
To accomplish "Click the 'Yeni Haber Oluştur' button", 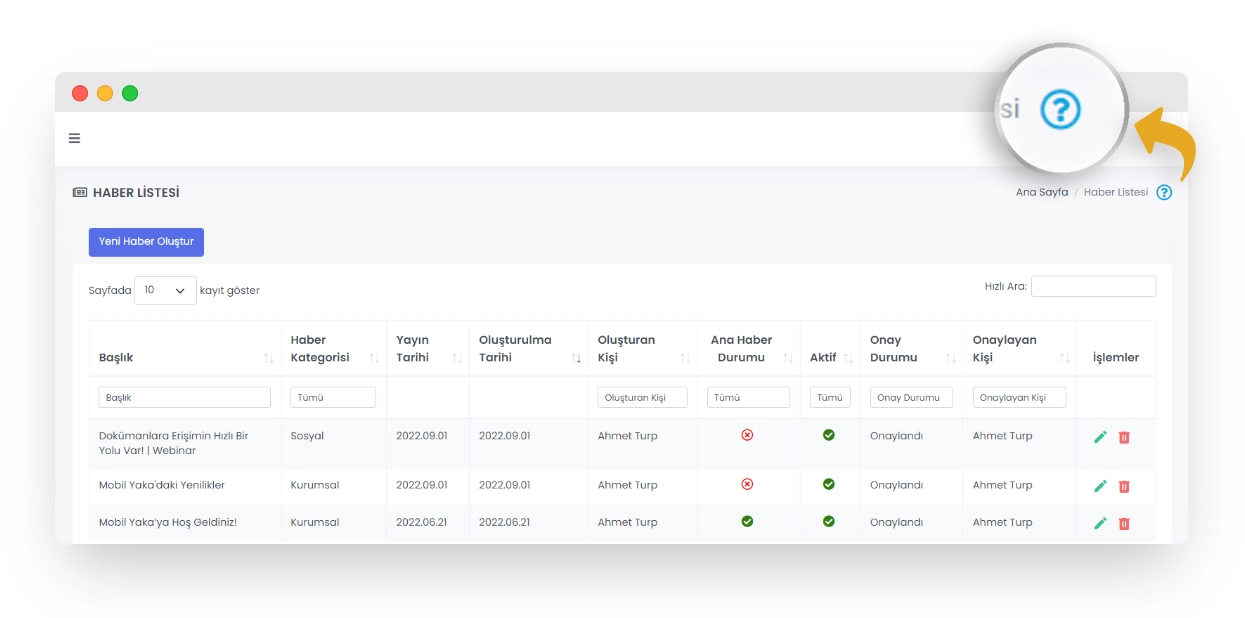I will [x=146, y=242].
